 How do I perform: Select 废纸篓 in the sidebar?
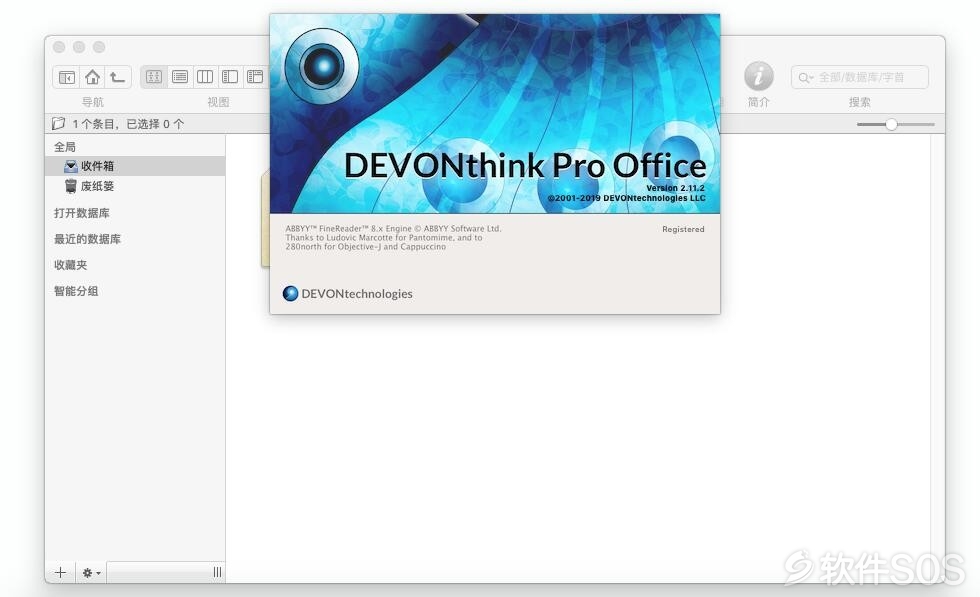pyautogui.click(x=135, y=186)
